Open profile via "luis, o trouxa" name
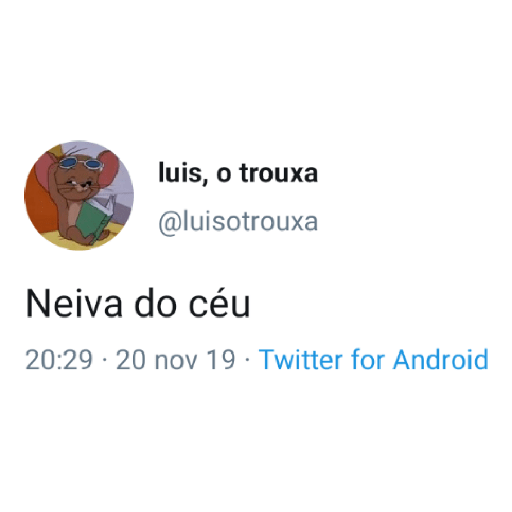The image size is (512, 512). [x=238, y=173]
